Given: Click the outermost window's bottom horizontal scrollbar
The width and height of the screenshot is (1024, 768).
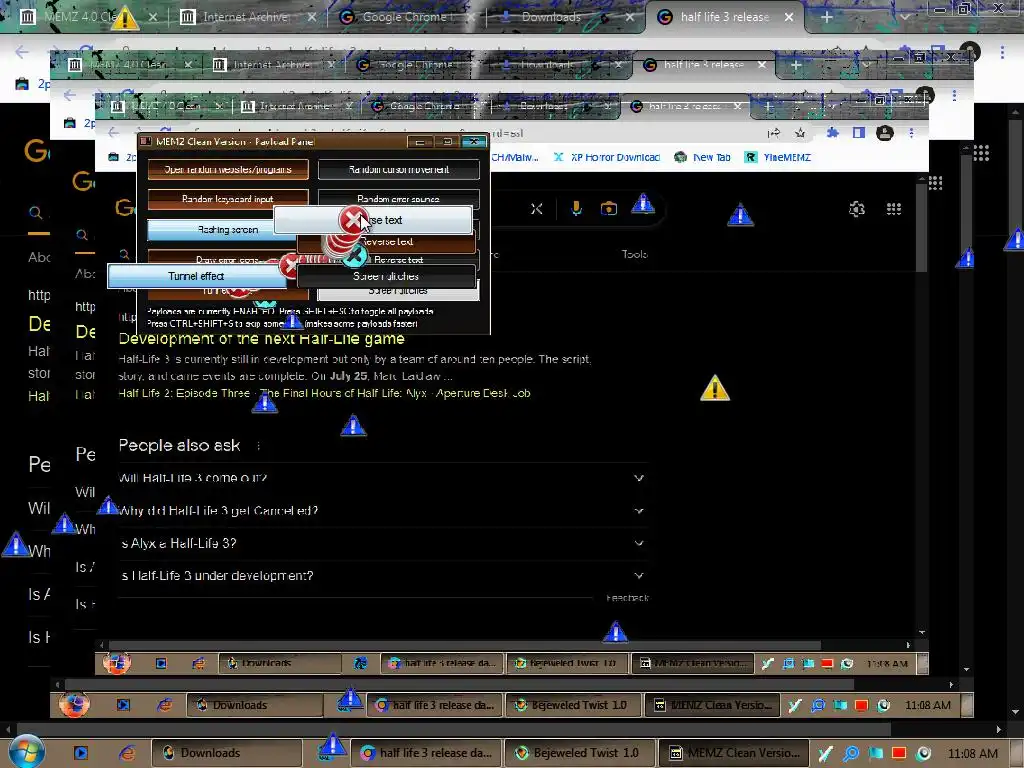Looking at the screenshot, I should 454,729.
